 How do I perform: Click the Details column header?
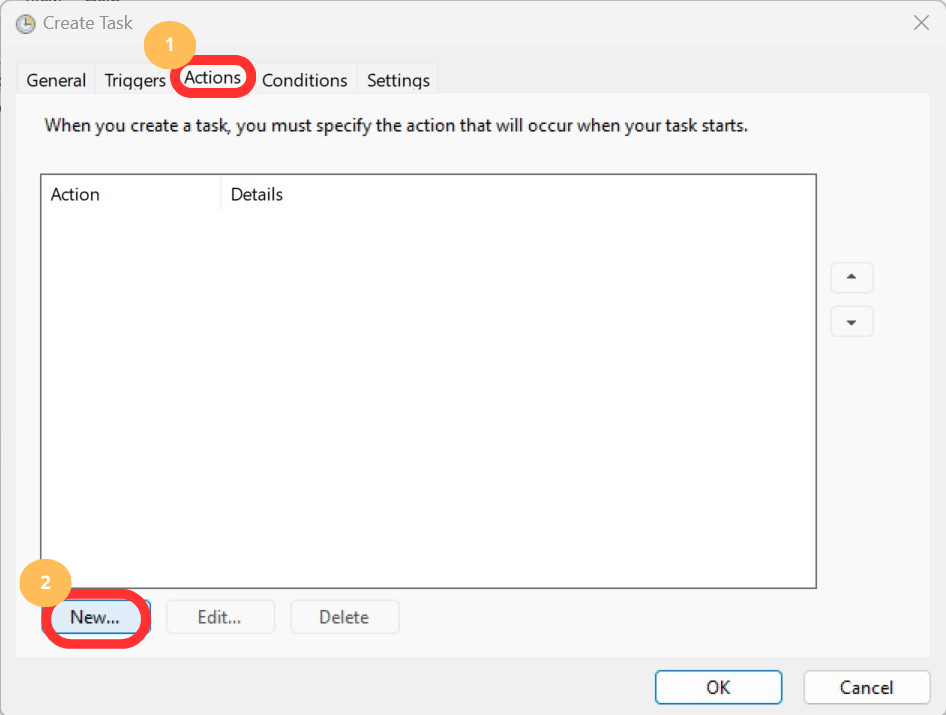(x=256, y=194)
